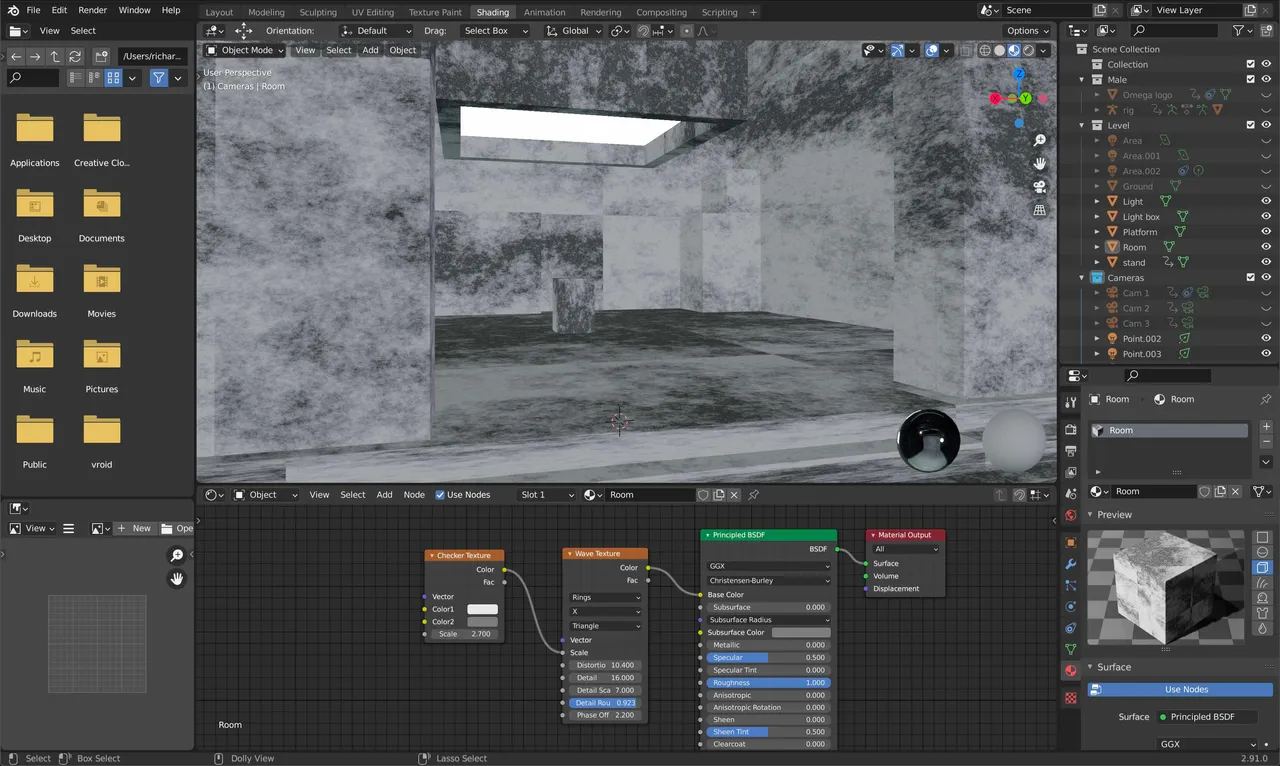Exclude the Cameras collection via checkbox
1280x766 pixels.
[1250, 277]
